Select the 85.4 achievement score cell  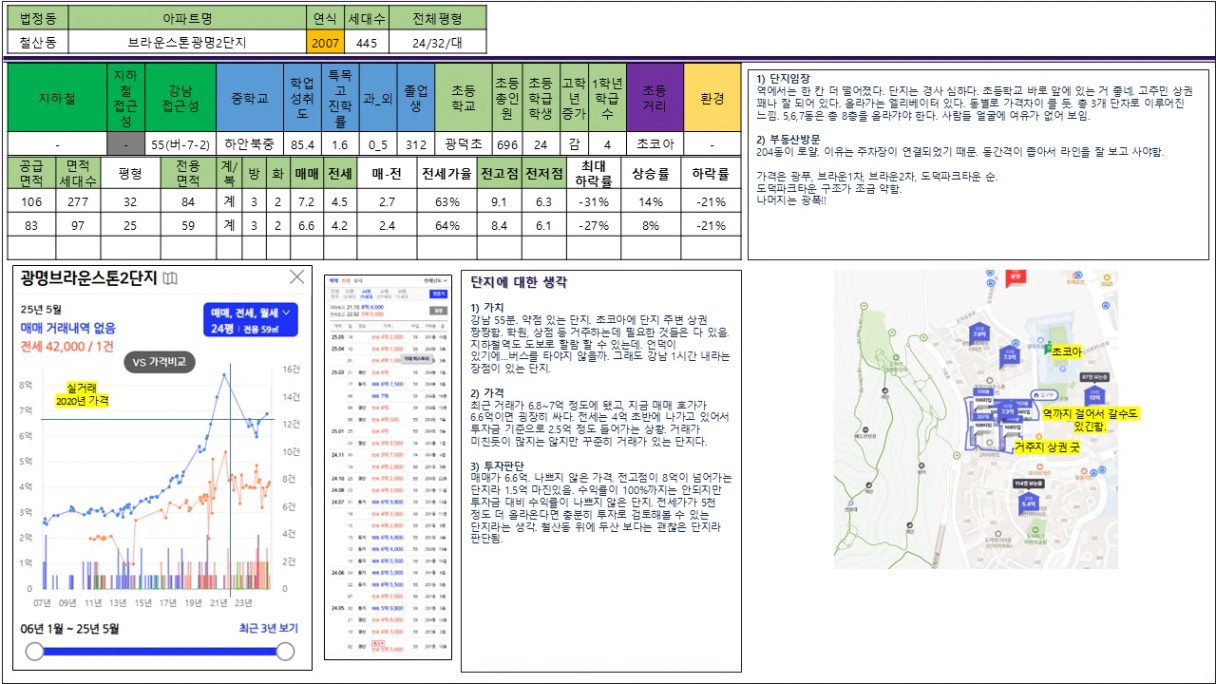click(x=303, y=144)
